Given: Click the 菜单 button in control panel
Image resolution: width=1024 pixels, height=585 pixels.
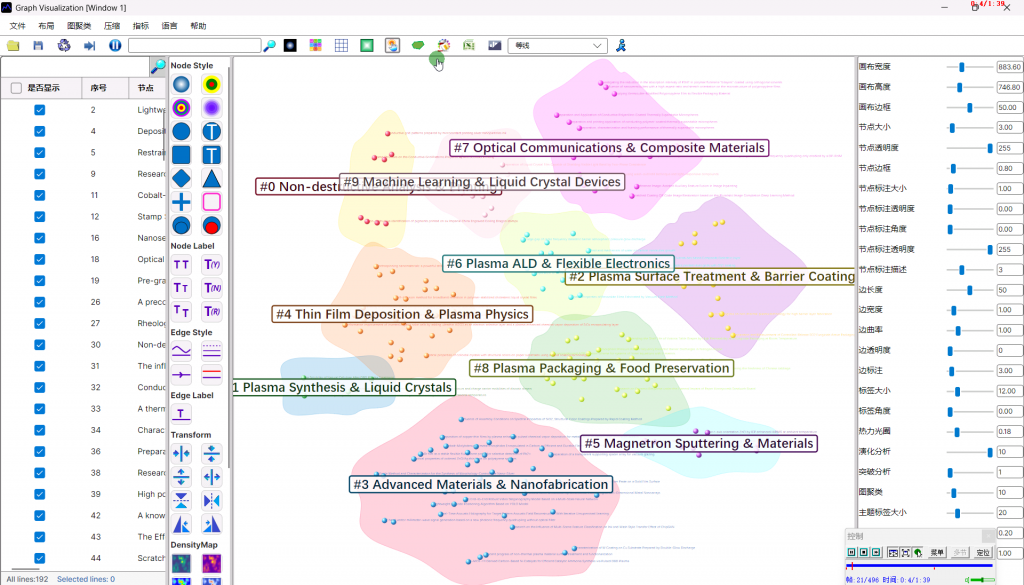Looking at the screenshot, I should [937, 552].
